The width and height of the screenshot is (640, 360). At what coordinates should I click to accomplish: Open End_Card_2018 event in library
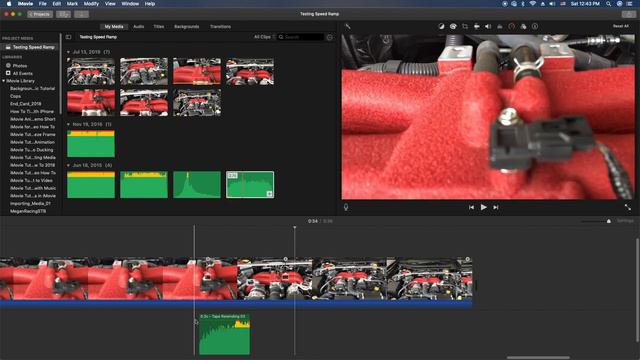(25, 104)
